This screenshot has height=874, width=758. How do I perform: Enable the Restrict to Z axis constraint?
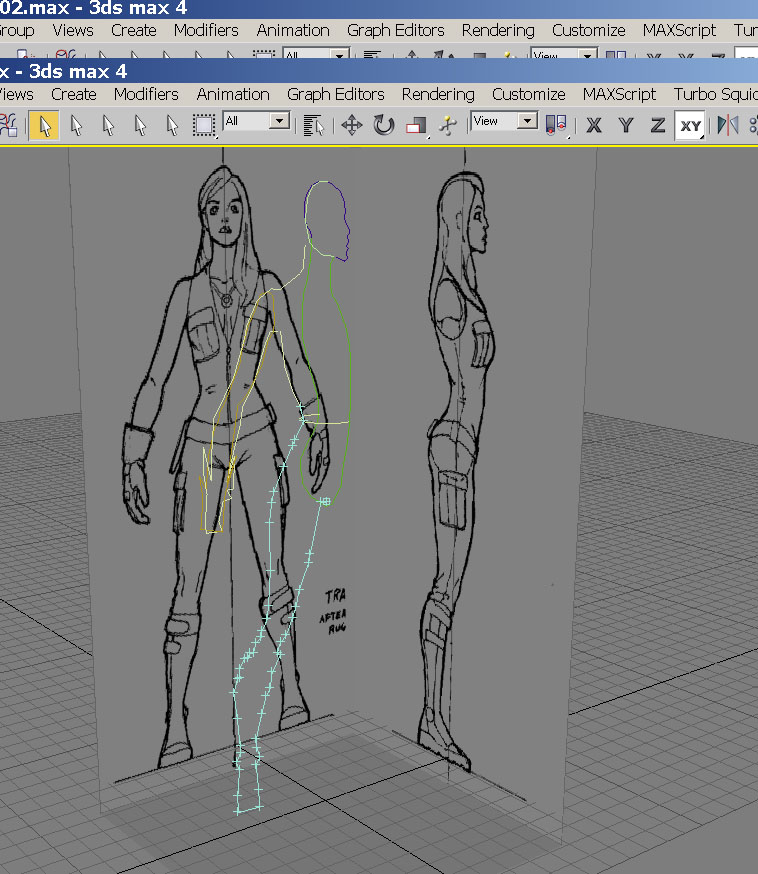(657, 125)
